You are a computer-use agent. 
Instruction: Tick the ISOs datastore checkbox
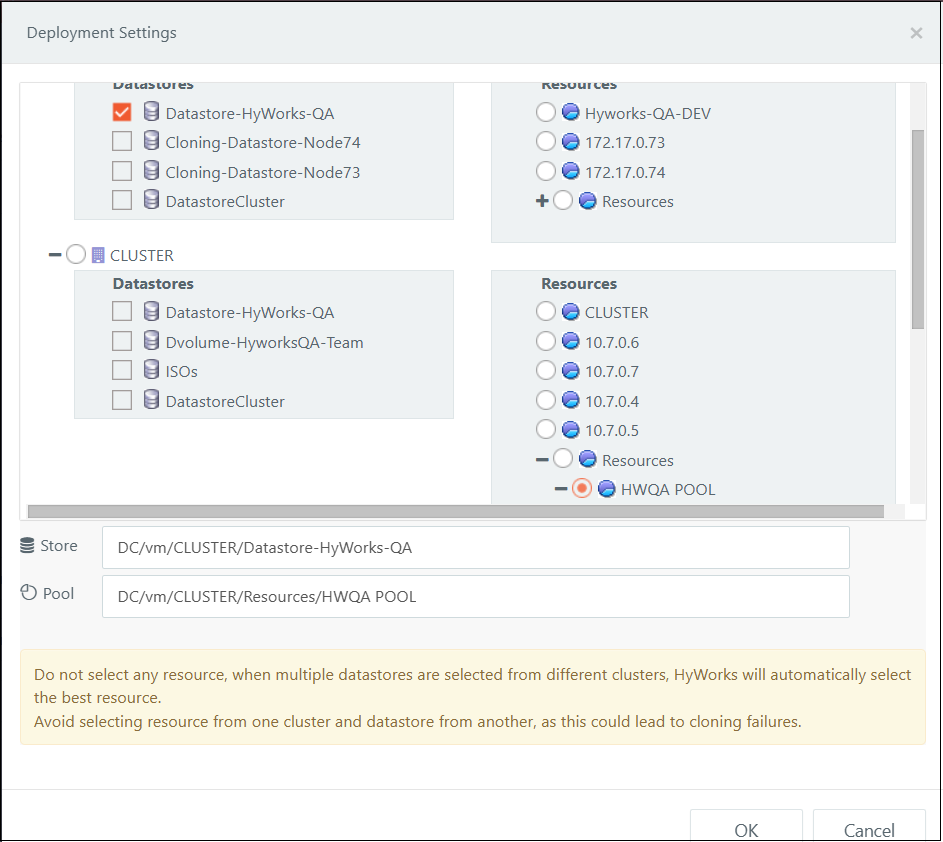pyautogui.click(x=122, y=370)
